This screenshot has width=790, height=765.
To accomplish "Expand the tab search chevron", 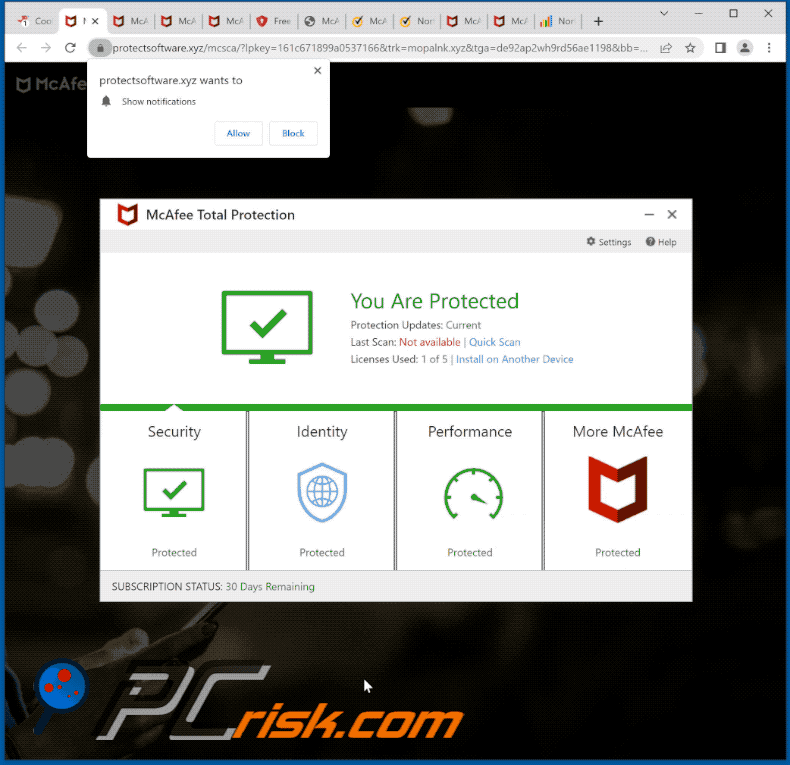I will tap(664, 14).
